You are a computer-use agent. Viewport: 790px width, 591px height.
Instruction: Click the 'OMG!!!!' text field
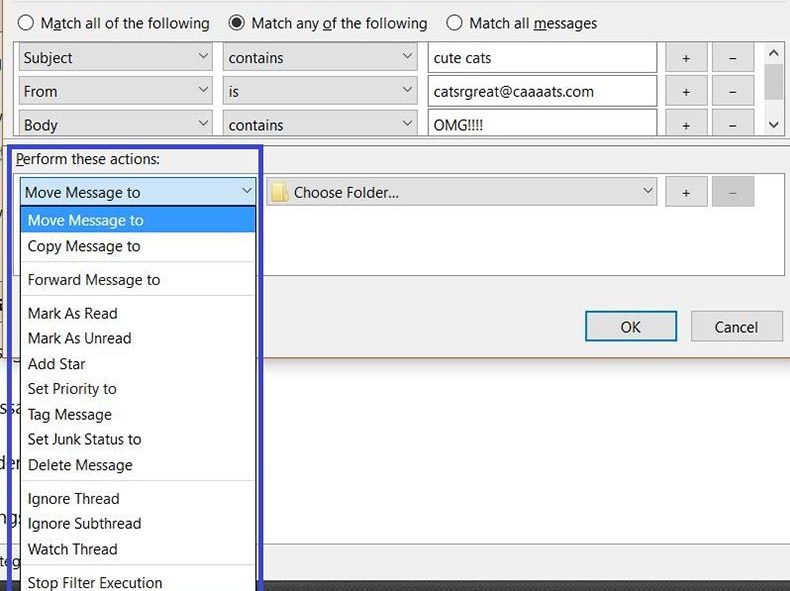click(x=543, y=123)
